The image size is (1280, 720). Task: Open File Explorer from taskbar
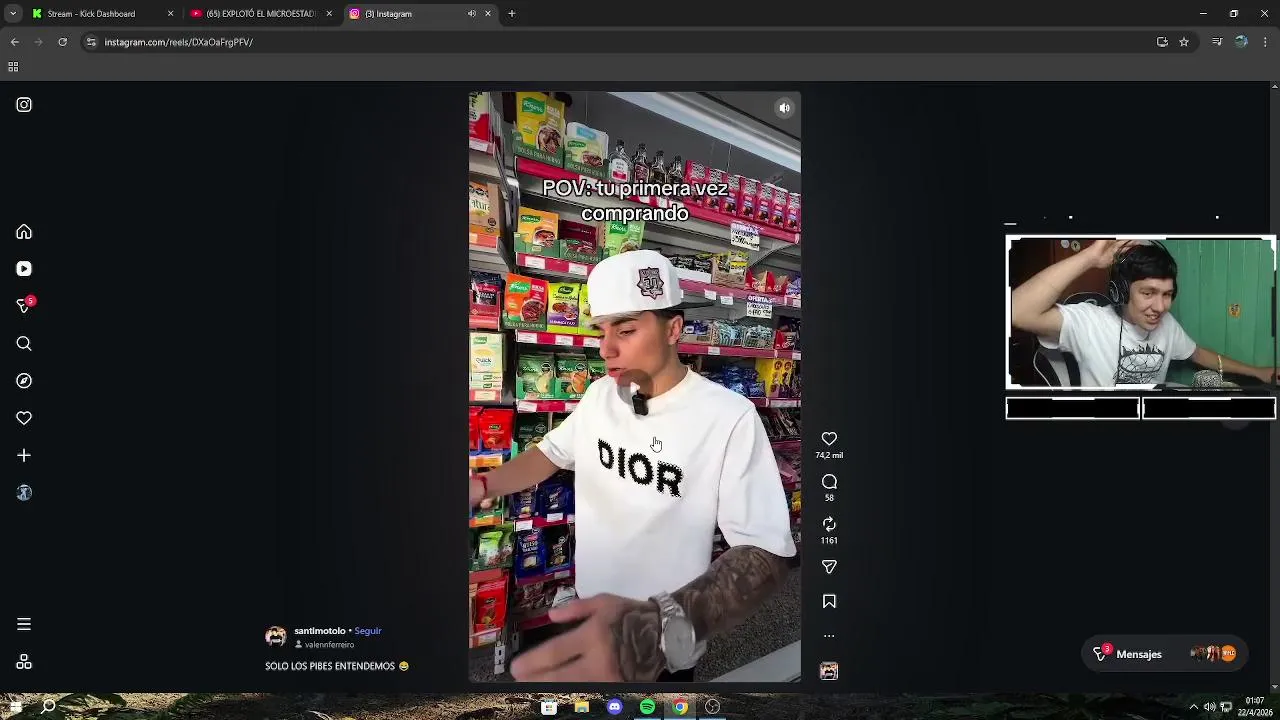(x=582, y=707)
